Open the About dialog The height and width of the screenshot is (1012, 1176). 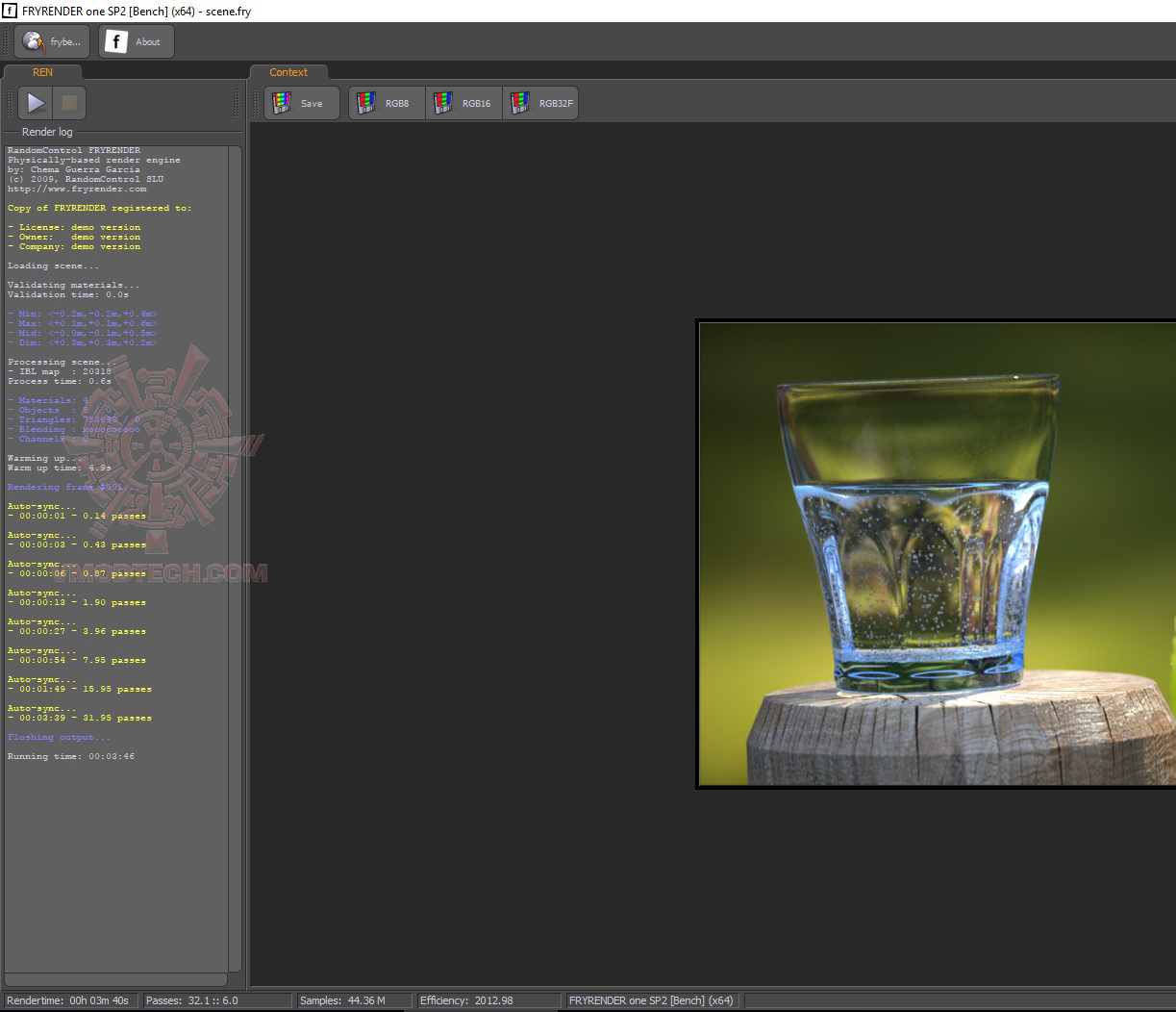pos(137,41)
